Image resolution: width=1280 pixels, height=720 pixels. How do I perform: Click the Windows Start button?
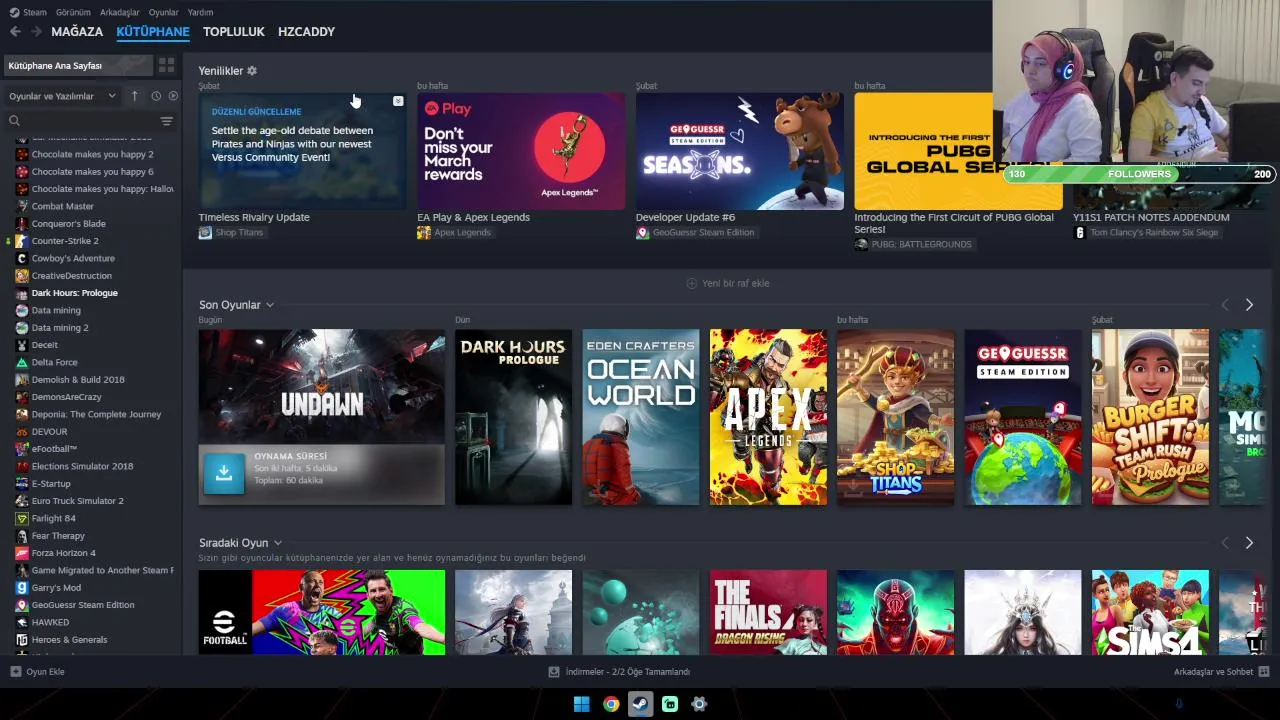click(581, 704)
